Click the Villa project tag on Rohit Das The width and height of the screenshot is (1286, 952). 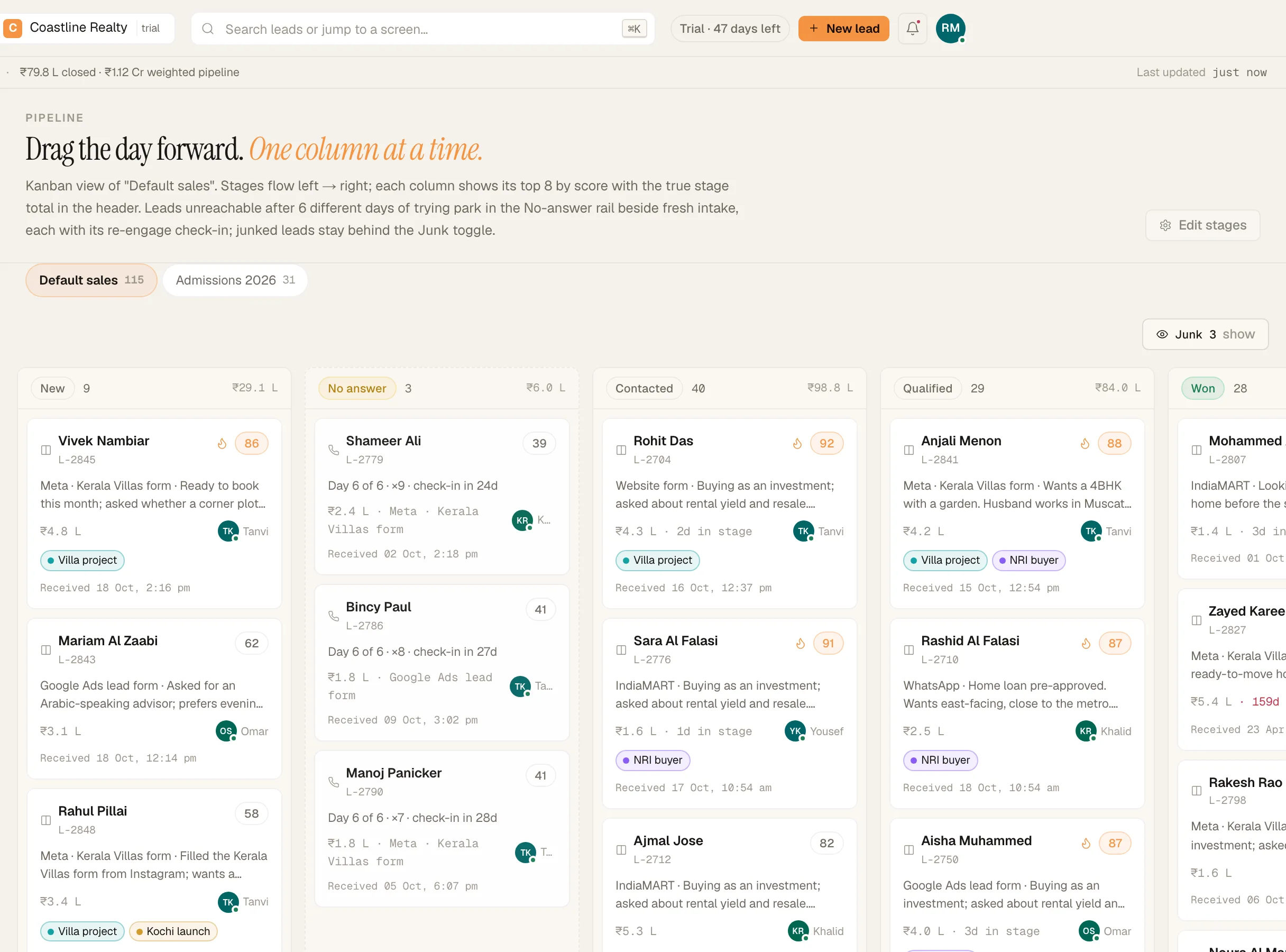point(657,560)
